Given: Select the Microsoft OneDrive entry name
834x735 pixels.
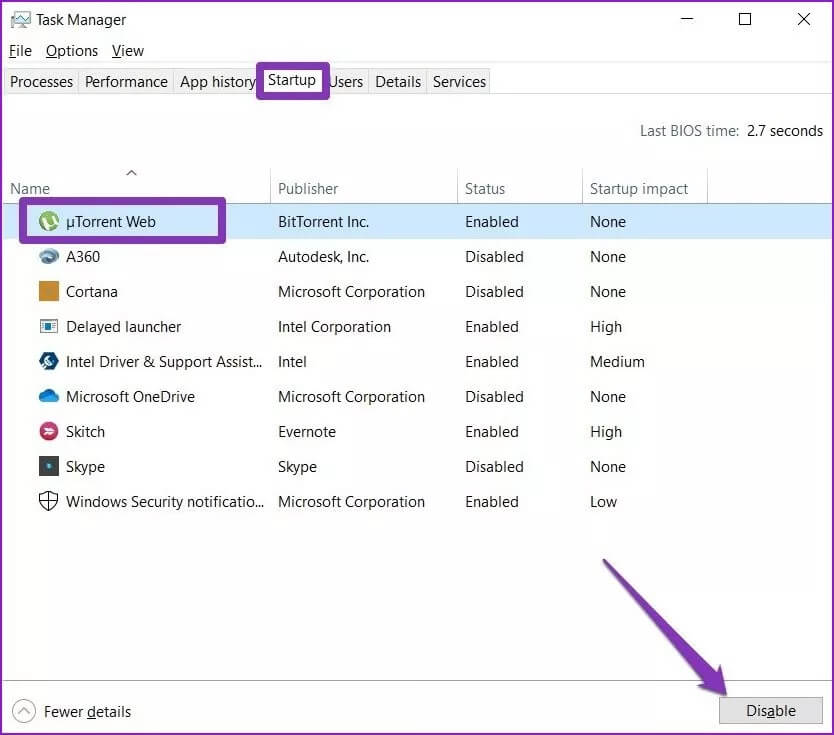Looking at the screenshot, I should 130,397.
